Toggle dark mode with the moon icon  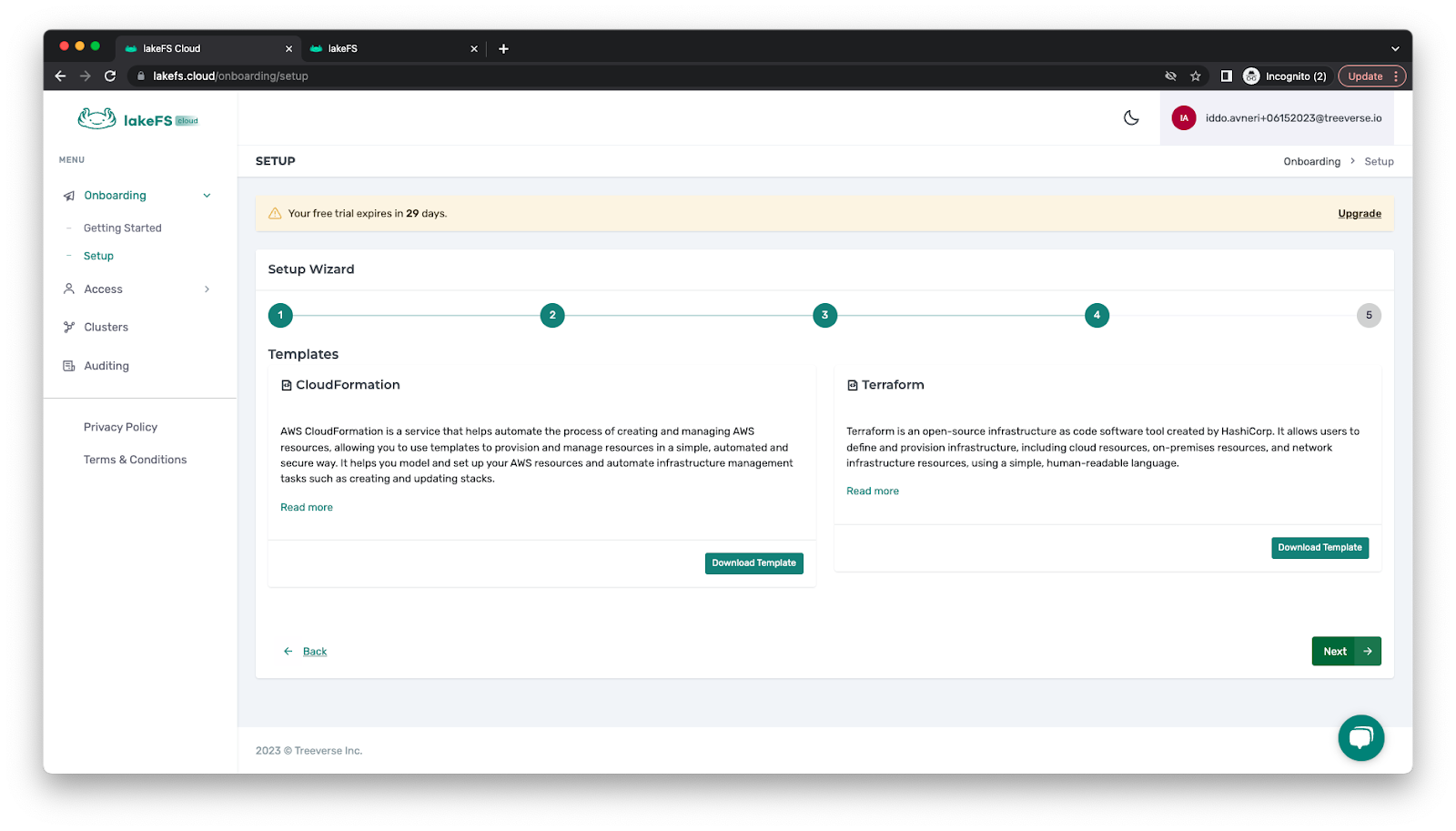coord(1131,118)
